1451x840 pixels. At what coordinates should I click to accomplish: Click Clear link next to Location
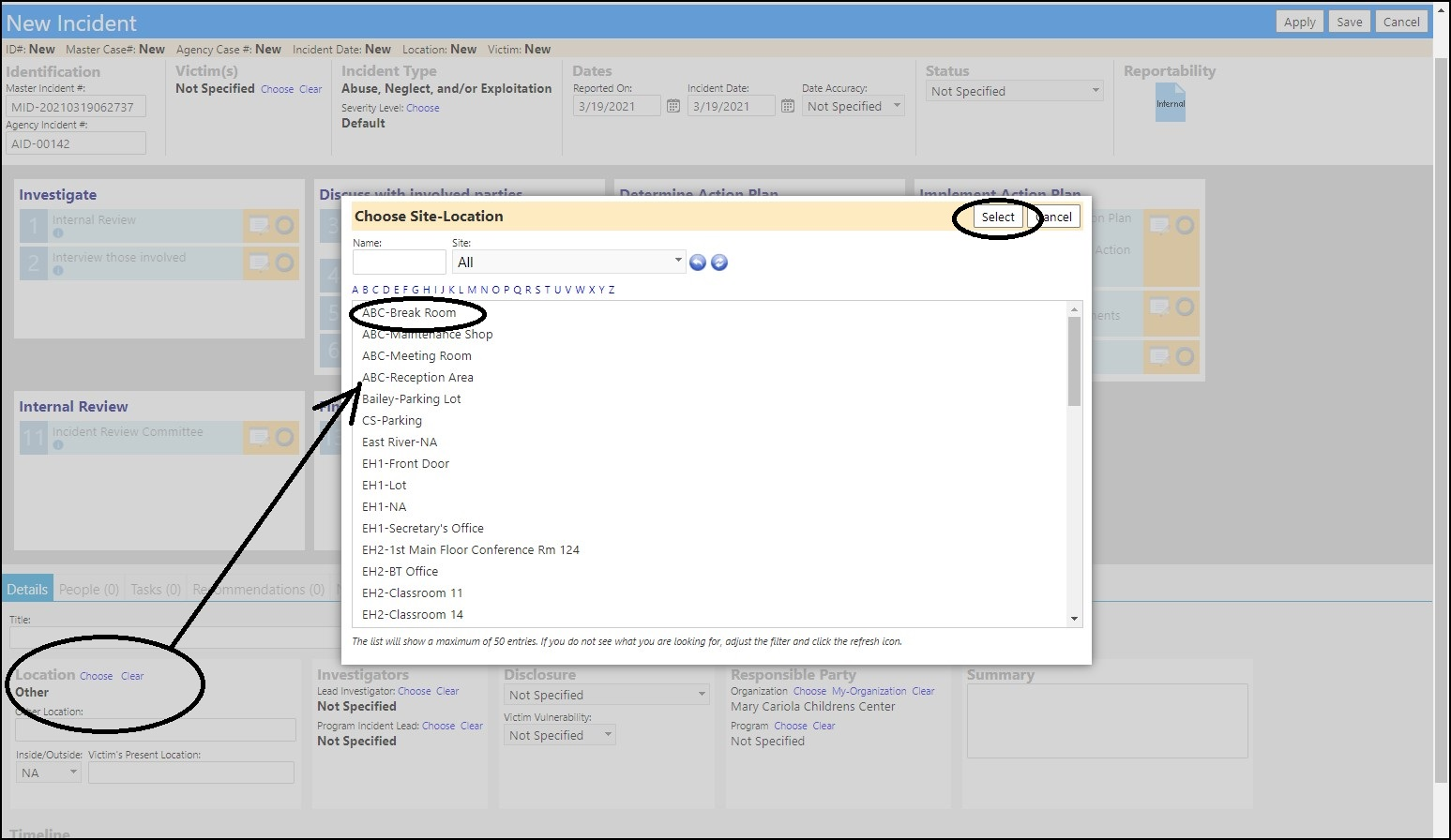[x=132, y=676]
